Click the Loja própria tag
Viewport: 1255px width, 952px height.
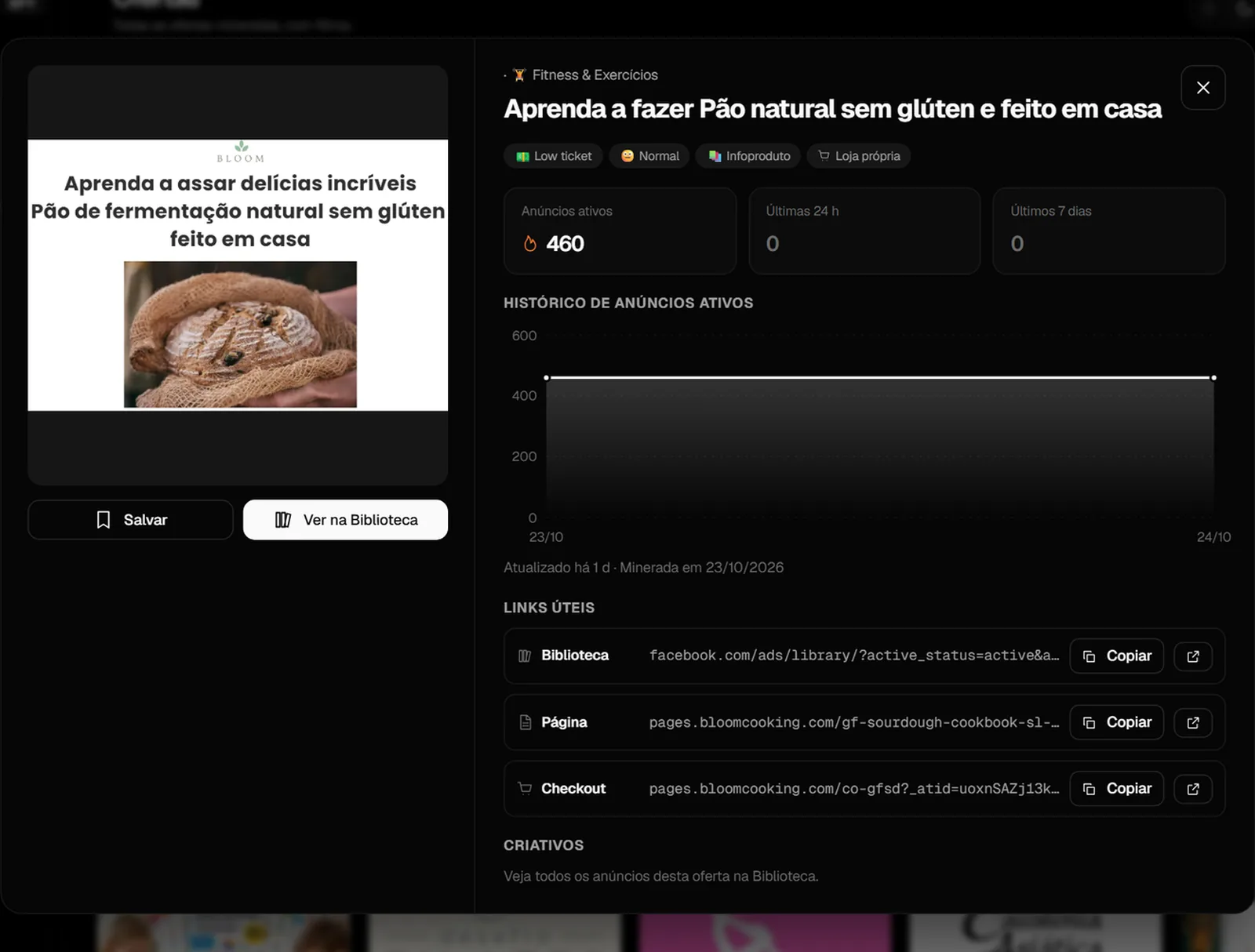tap(858, 156)
